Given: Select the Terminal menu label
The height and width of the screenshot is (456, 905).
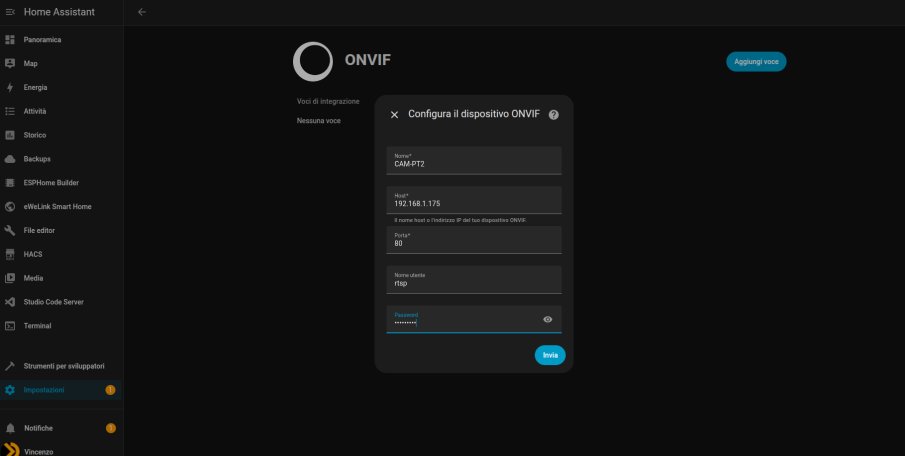Looking at the screenshot, I should [38, 326].
